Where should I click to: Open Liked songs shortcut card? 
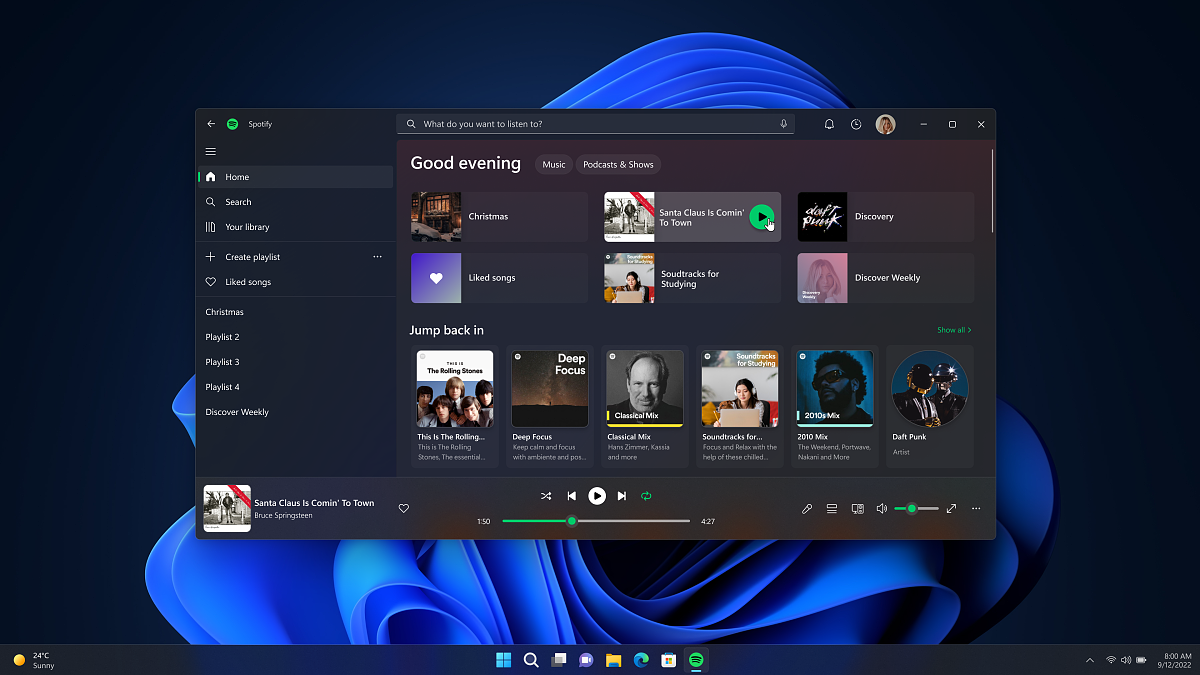pyautogui.click(x=499, y=278)
